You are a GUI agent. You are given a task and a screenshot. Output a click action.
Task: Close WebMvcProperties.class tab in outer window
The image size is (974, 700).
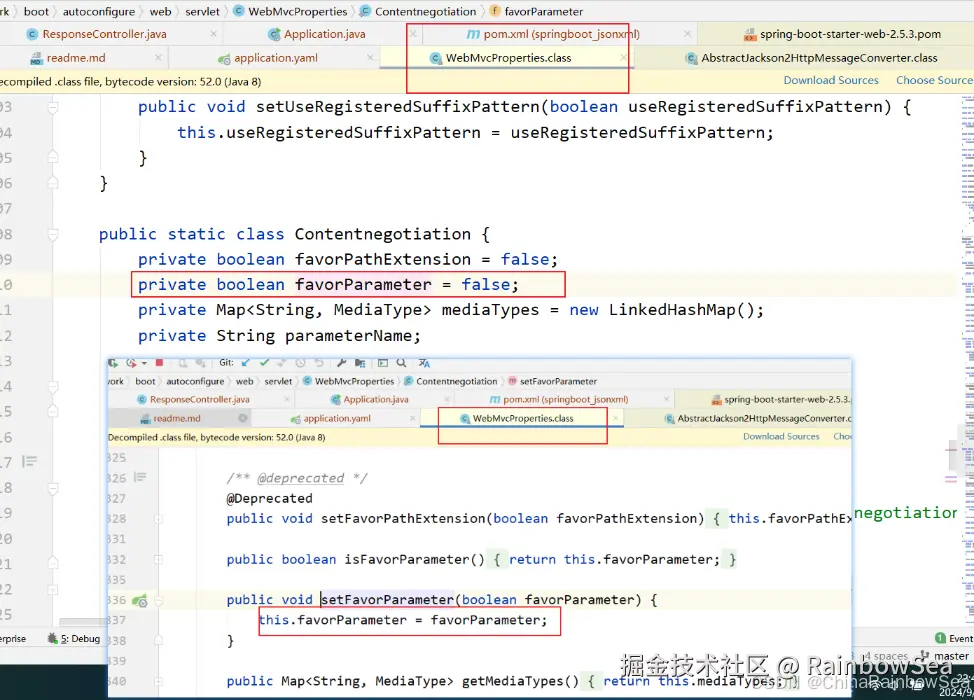pos(623,58)
